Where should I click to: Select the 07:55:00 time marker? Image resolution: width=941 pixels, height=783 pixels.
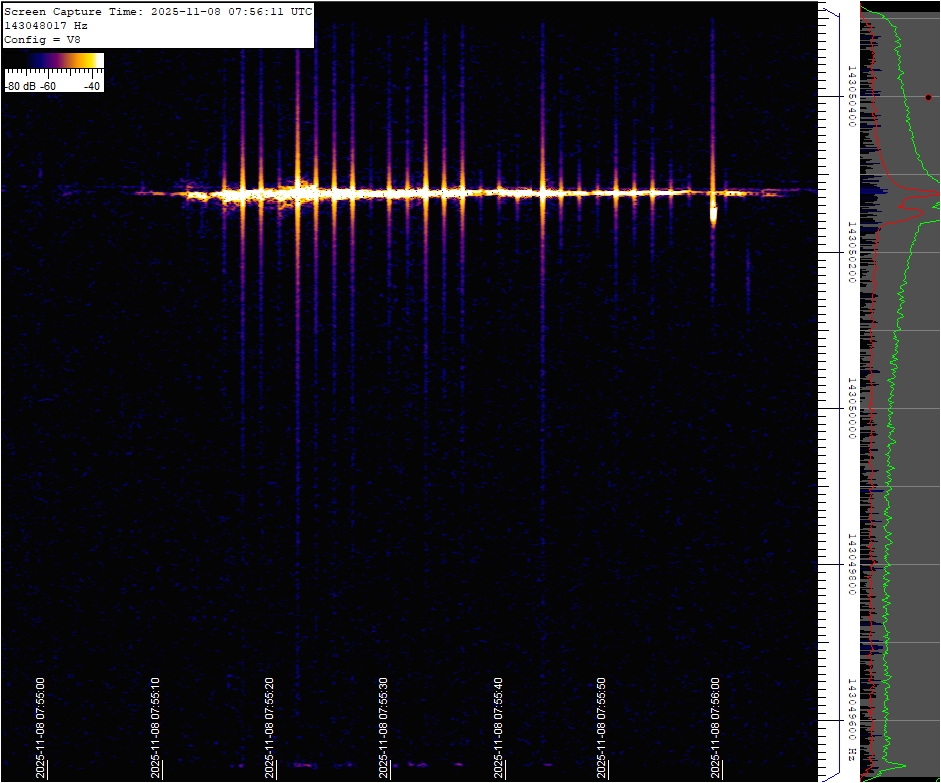tap(41, 726)
